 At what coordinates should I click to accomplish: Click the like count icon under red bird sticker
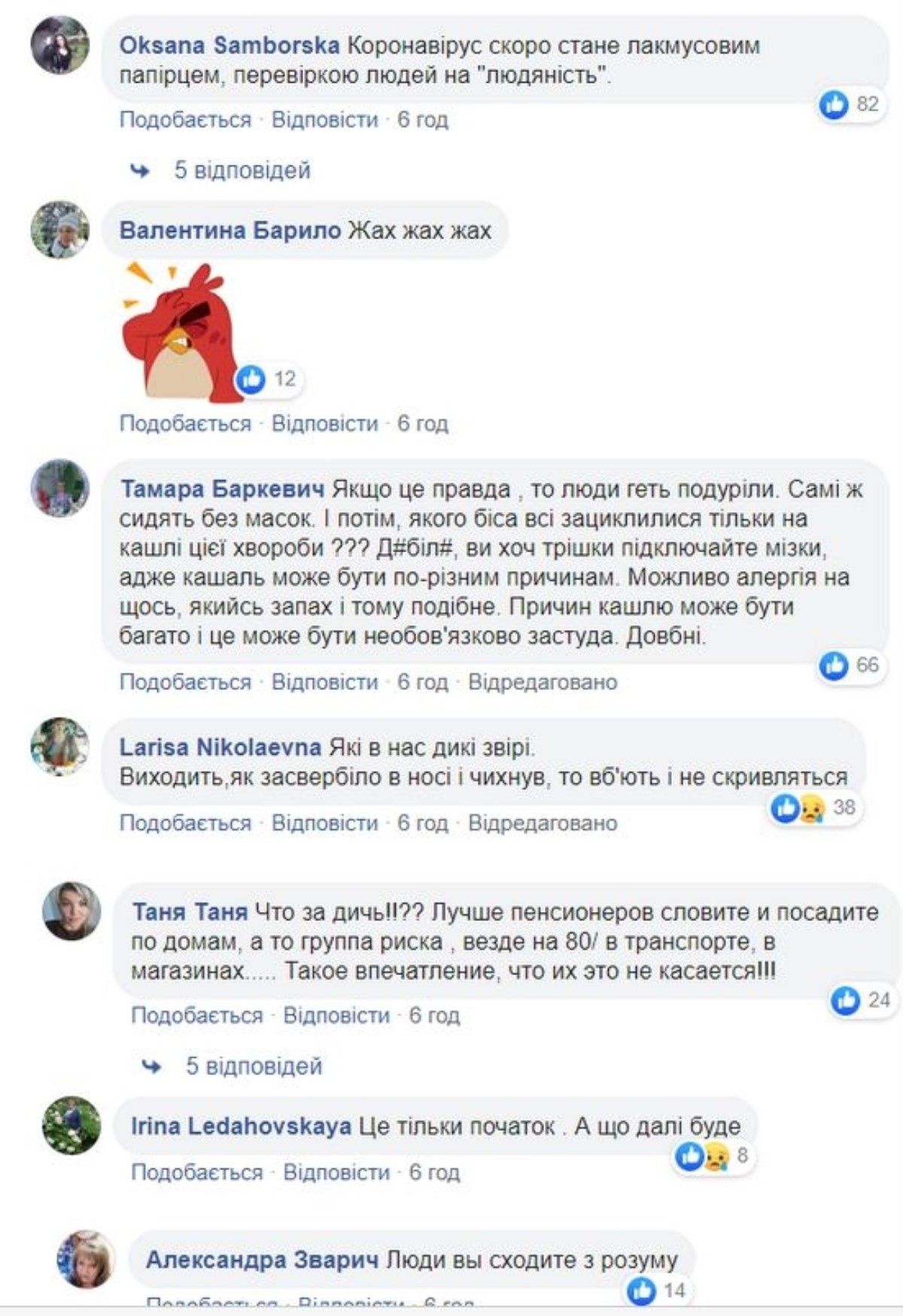tap(267, 379)
